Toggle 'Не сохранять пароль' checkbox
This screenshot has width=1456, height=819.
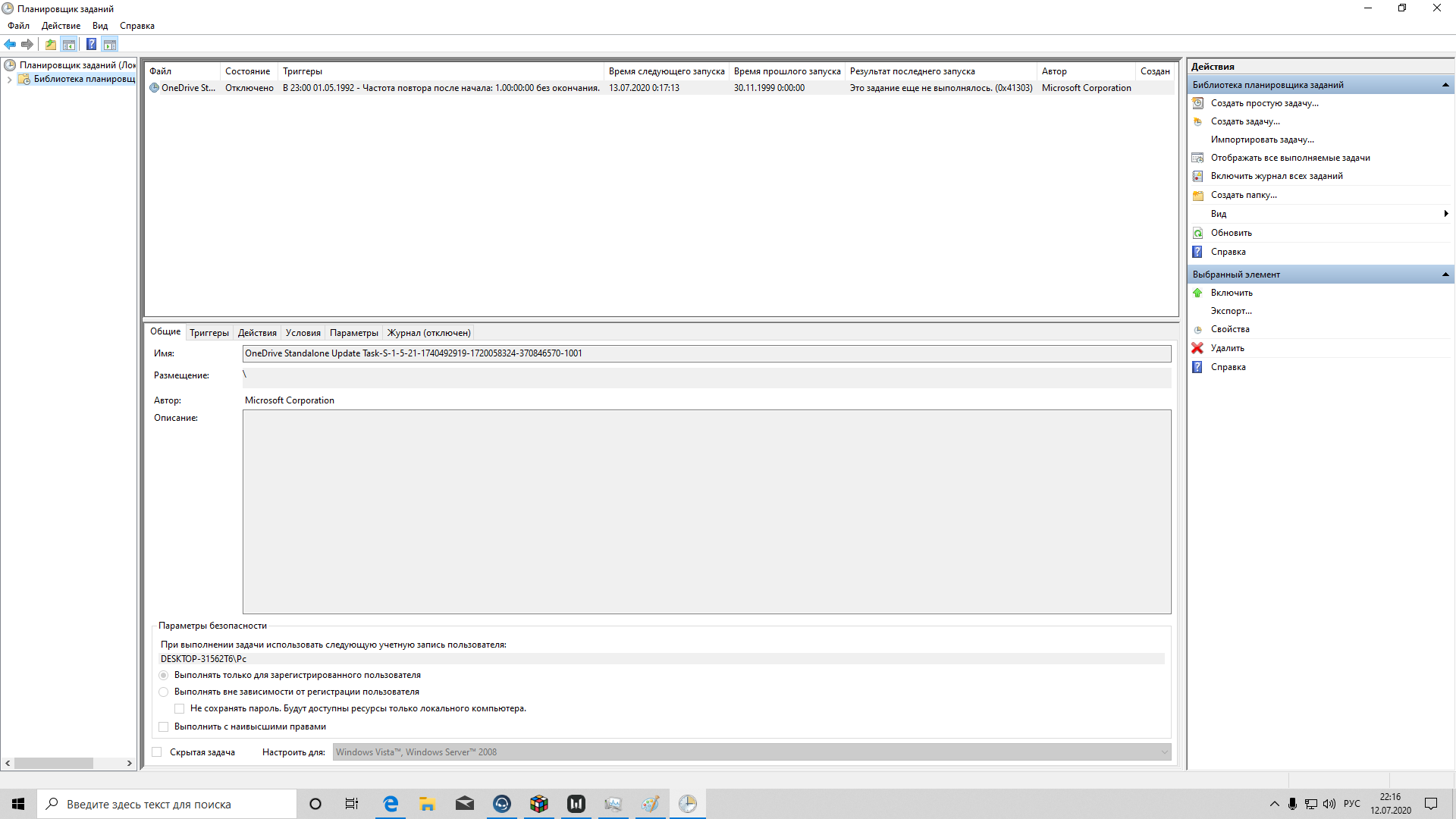(x=180, y=708)
